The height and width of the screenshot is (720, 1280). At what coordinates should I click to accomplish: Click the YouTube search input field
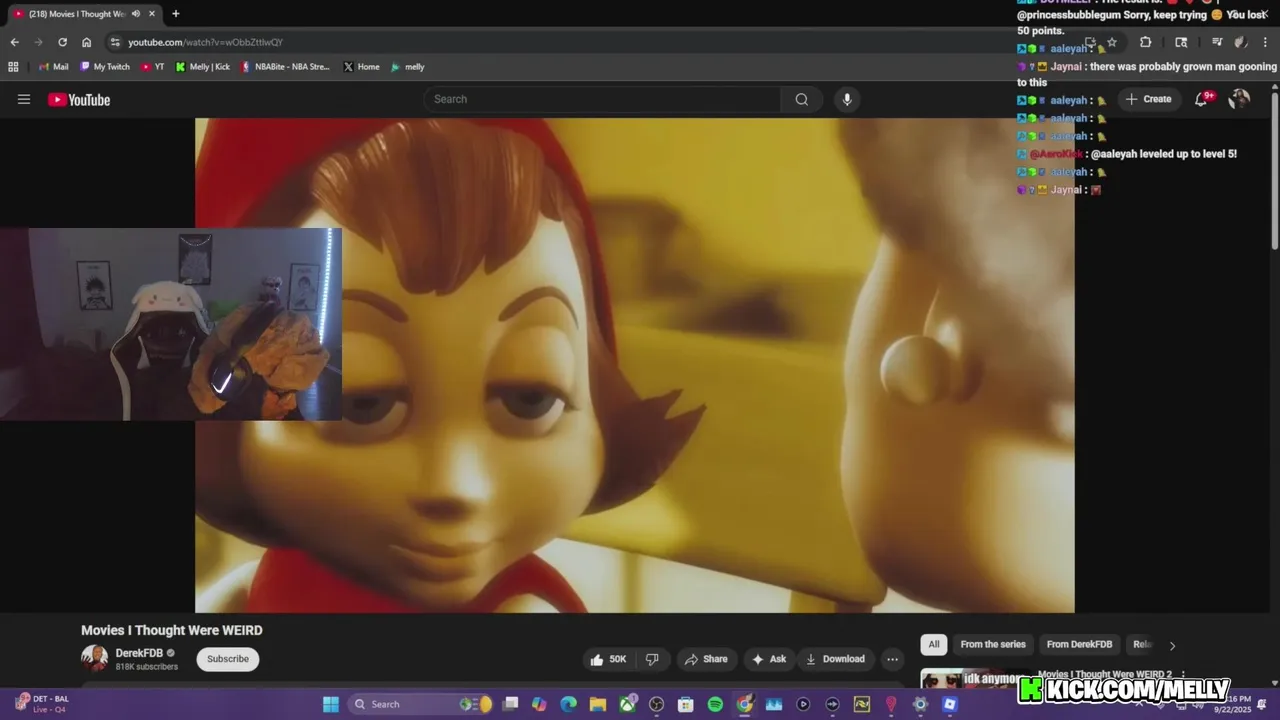(x=602, y=99)
